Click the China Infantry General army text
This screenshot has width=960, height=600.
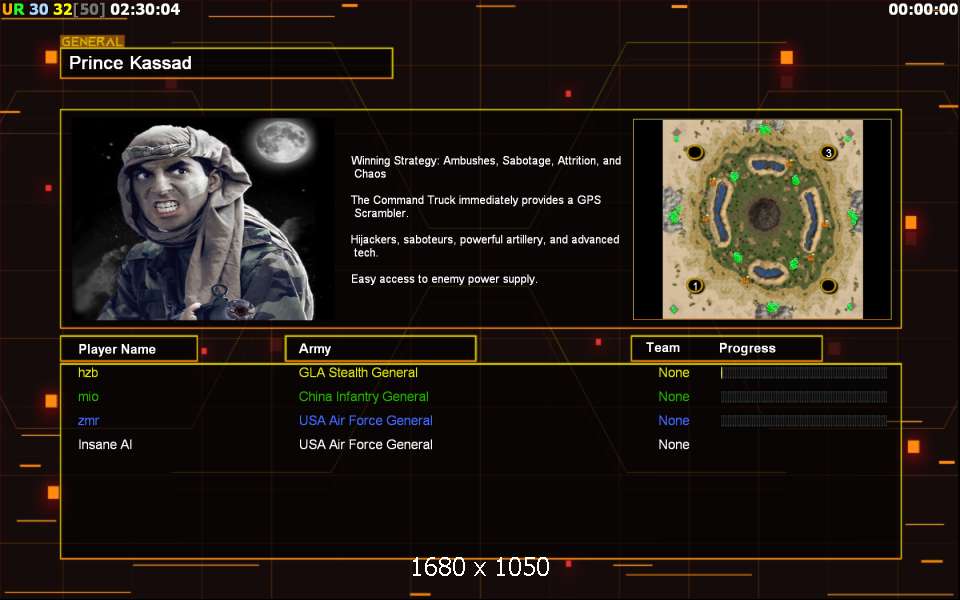coord(364,396)
